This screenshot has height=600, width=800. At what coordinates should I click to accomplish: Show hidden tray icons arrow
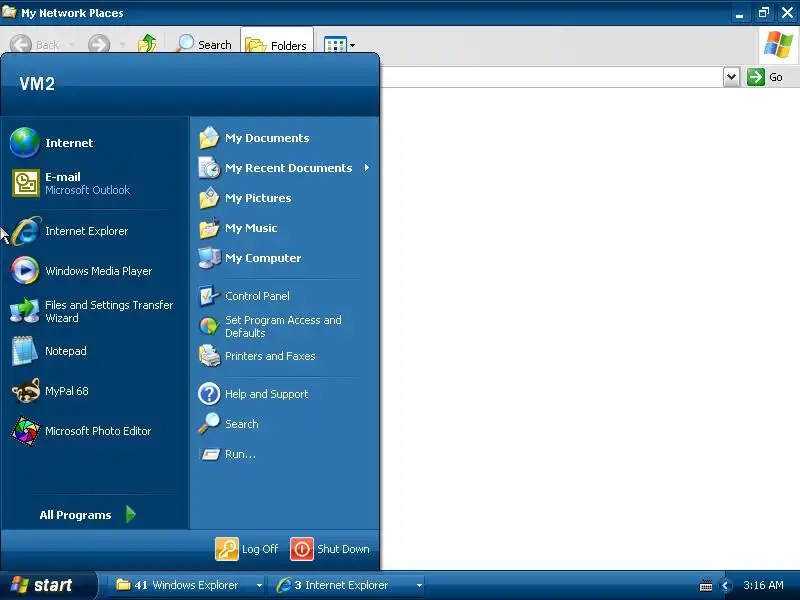click(725, 585)
